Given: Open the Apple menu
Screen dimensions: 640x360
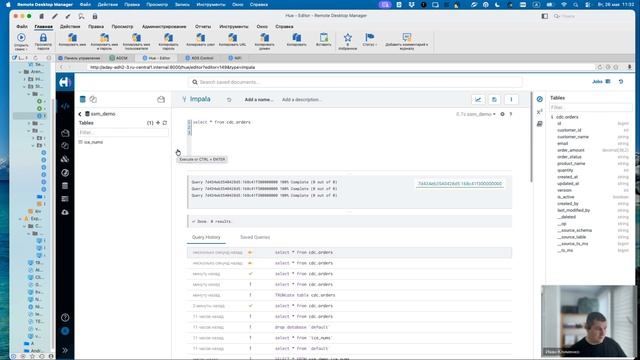Looking at the screenshot, I should tap(8, 4).
